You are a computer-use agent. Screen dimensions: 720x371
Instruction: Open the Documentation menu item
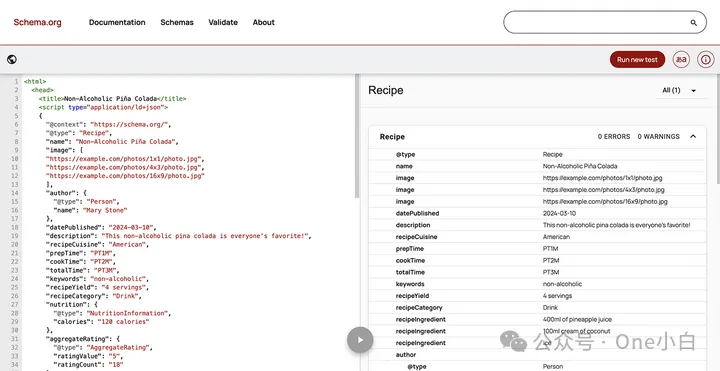click(117, 22)
